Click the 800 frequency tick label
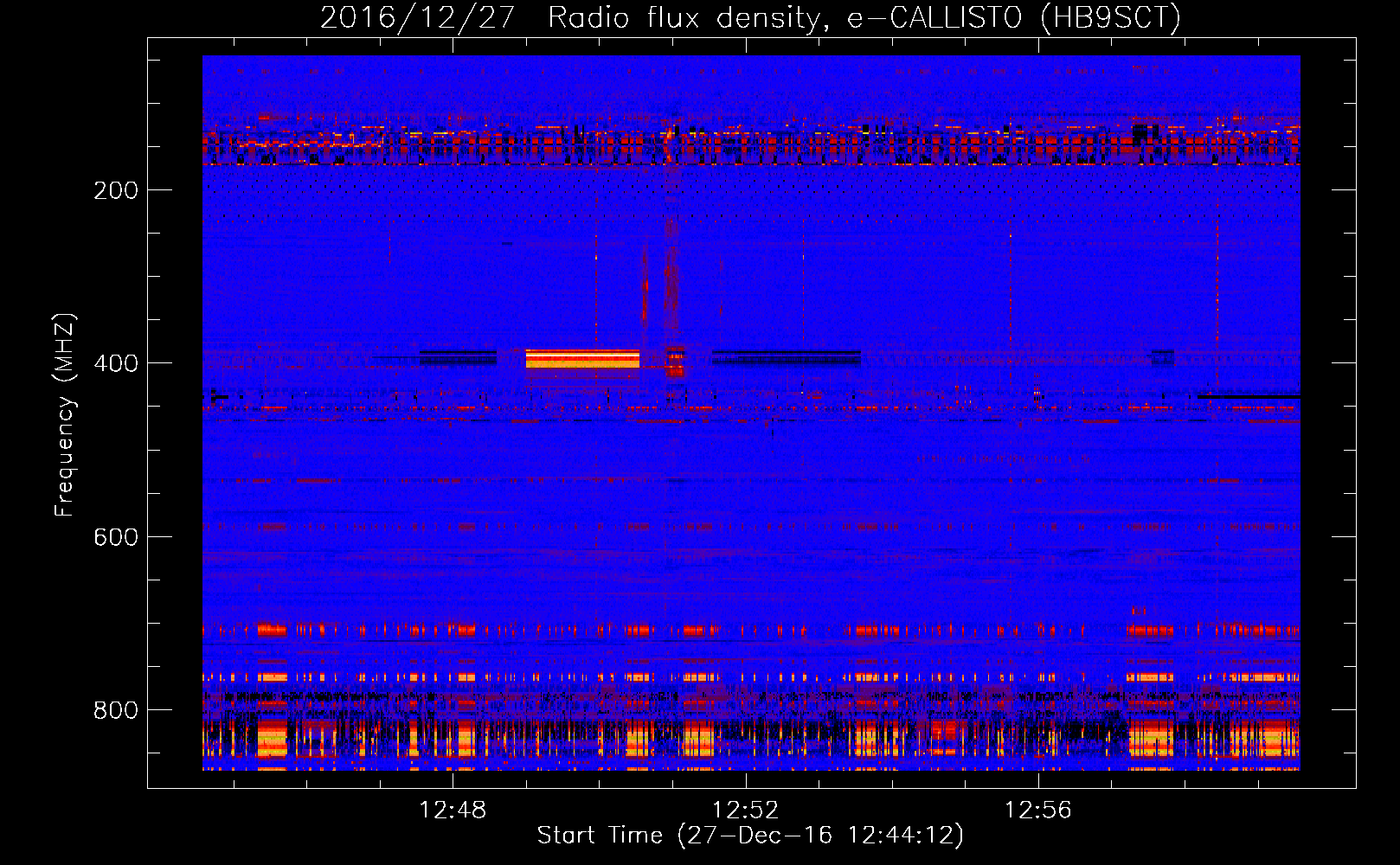Viewport: 1400px width, 865px height. 116,710
